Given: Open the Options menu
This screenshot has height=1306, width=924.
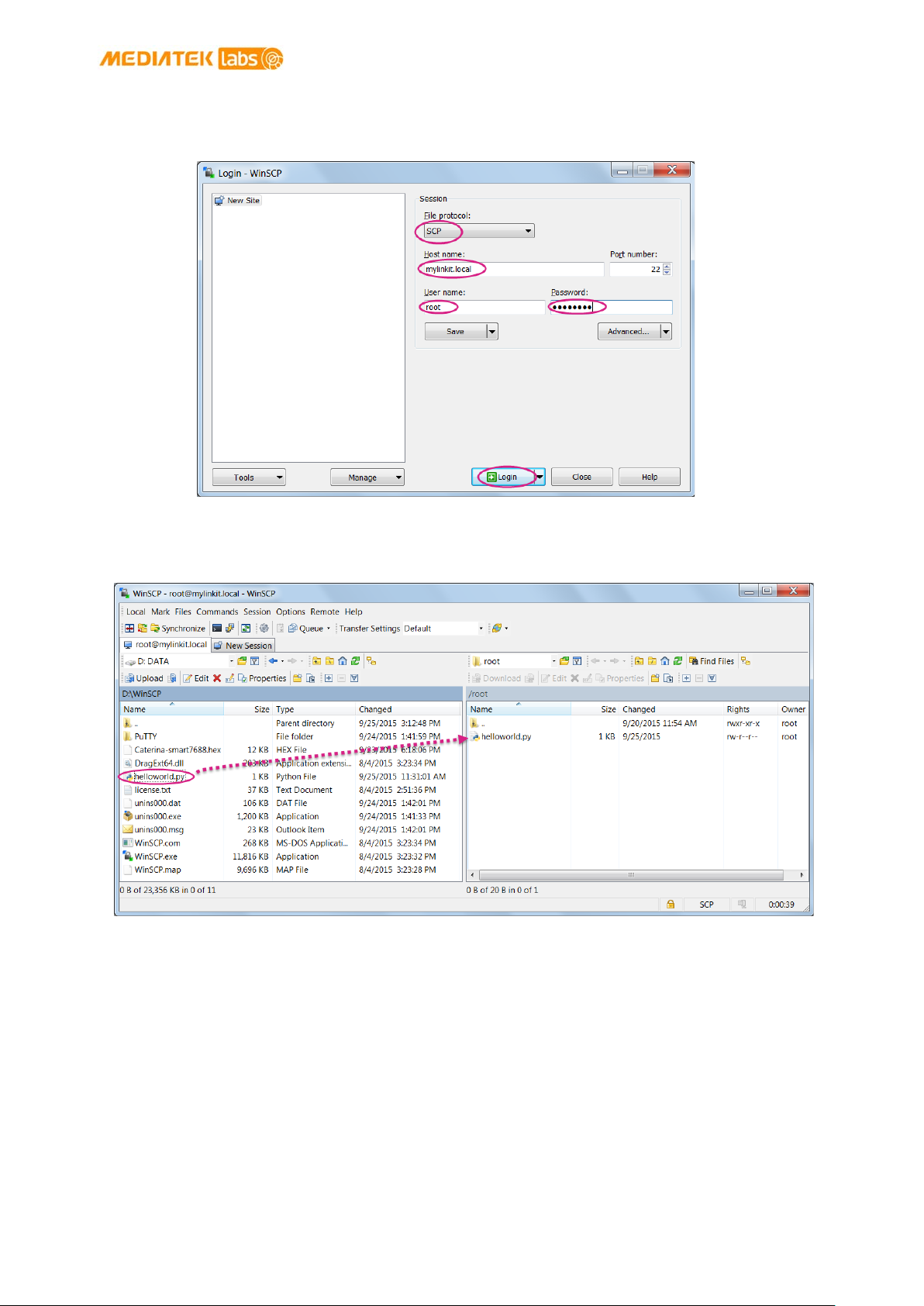Looking at the screenshot, I should [291, 612].
